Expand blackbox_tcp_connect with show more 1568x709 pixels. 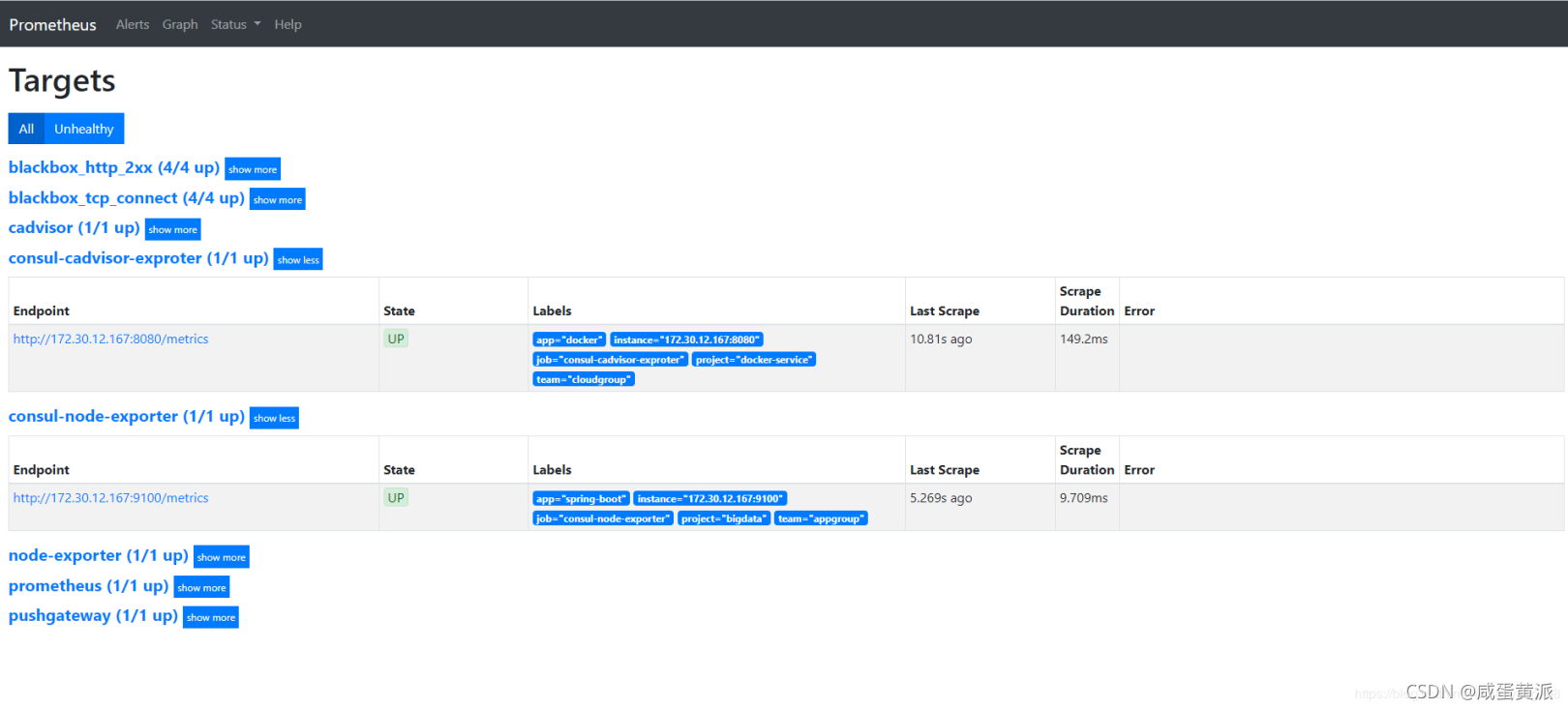[x=278, y=199]
